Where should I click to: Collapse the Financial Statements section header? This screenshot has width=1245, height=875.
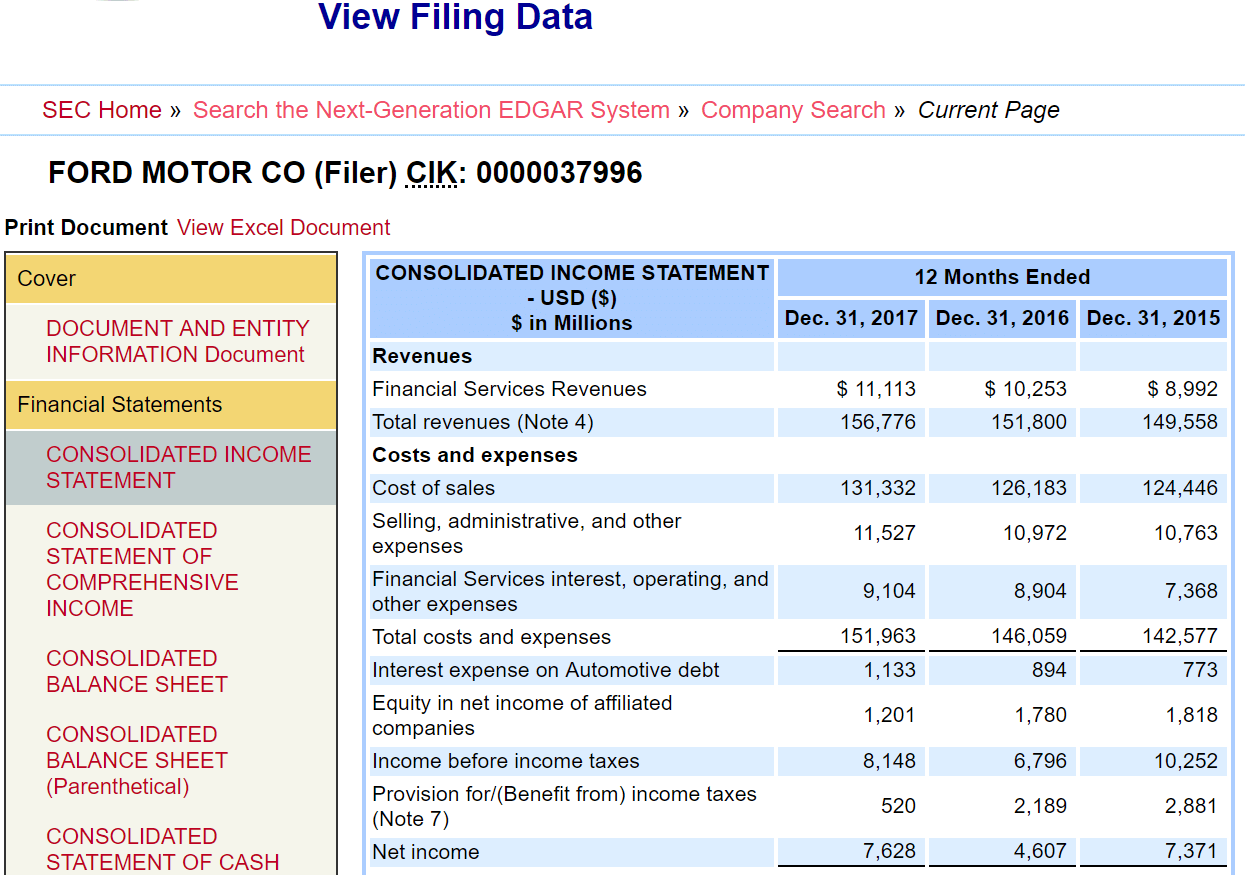click(x=171, y=405)
